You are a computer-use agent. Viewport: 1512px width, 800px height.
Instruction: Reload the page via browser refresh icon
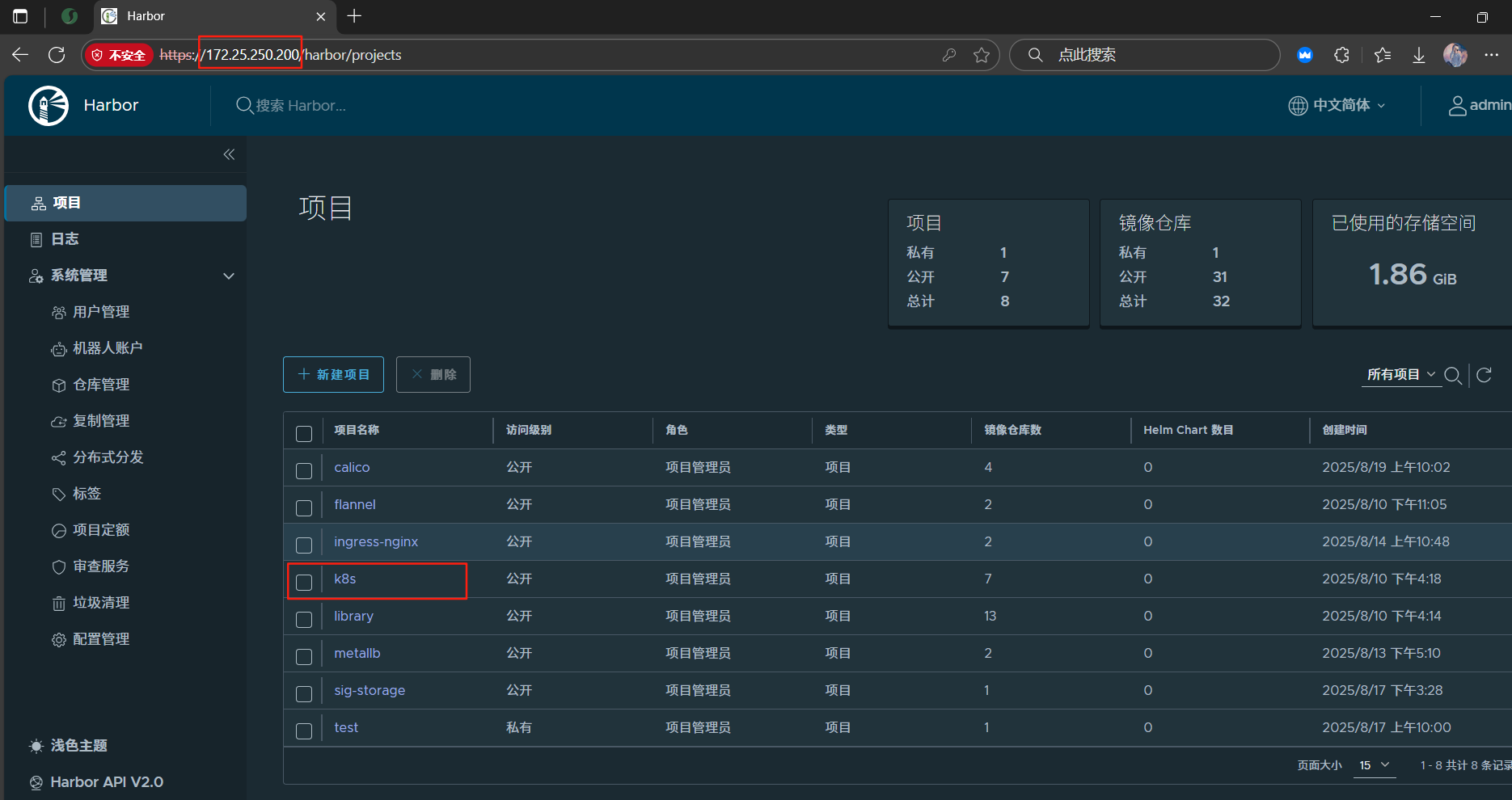tap(57, 55)
